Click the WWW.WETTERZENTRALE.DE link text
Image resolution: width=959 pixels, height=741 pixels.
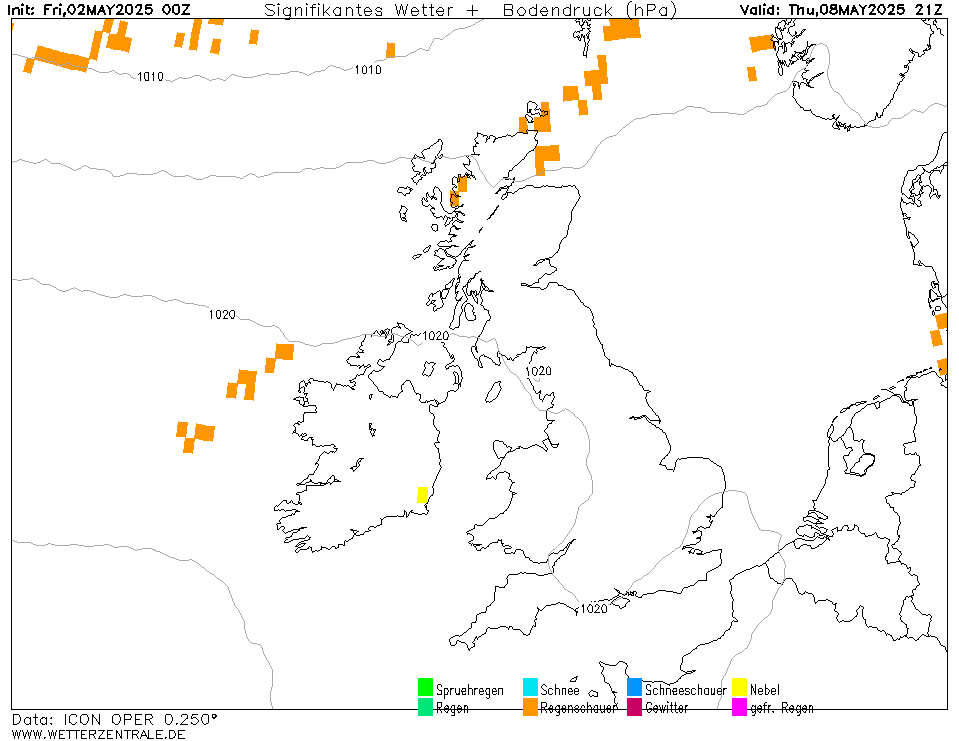98,734
